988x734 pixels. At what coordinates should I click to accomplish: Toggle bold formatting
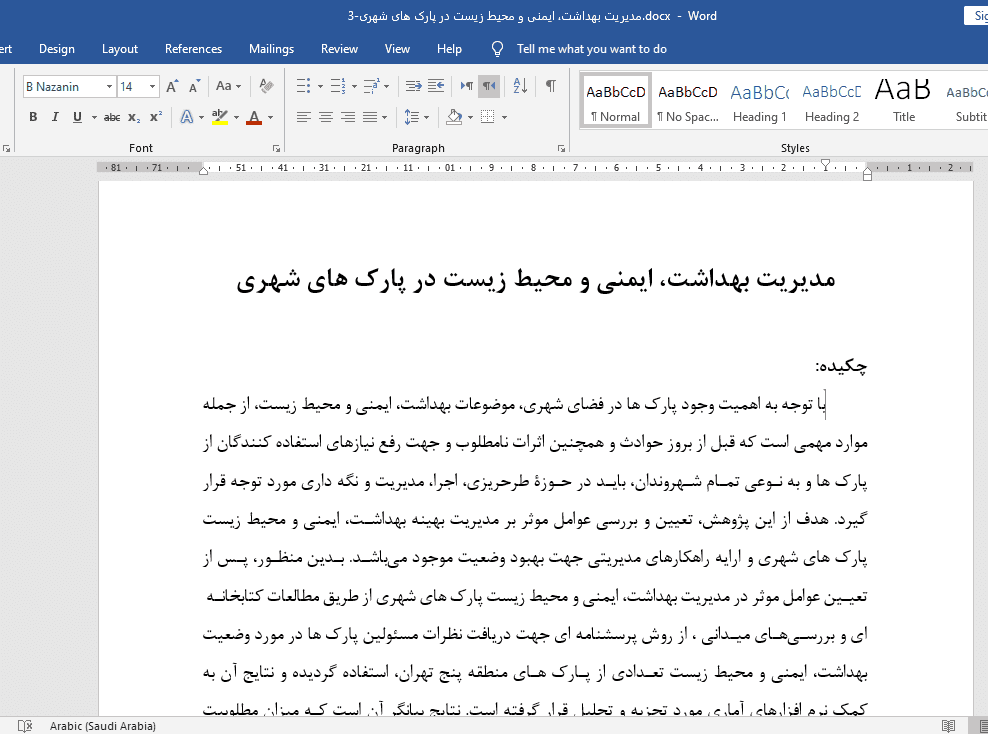(33, 117)
